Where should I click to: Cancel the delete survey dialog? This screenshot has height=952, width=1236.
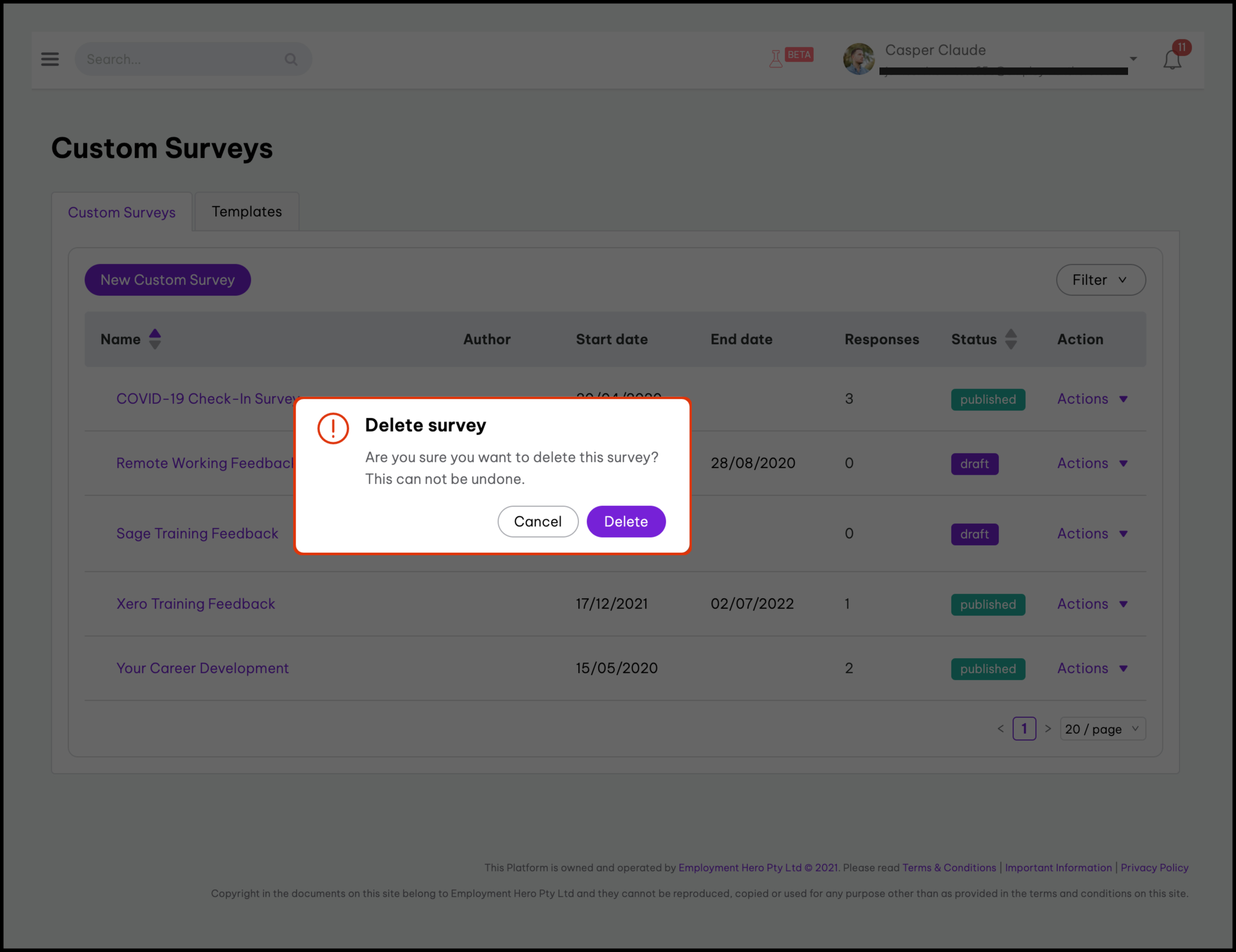[537, 521]
